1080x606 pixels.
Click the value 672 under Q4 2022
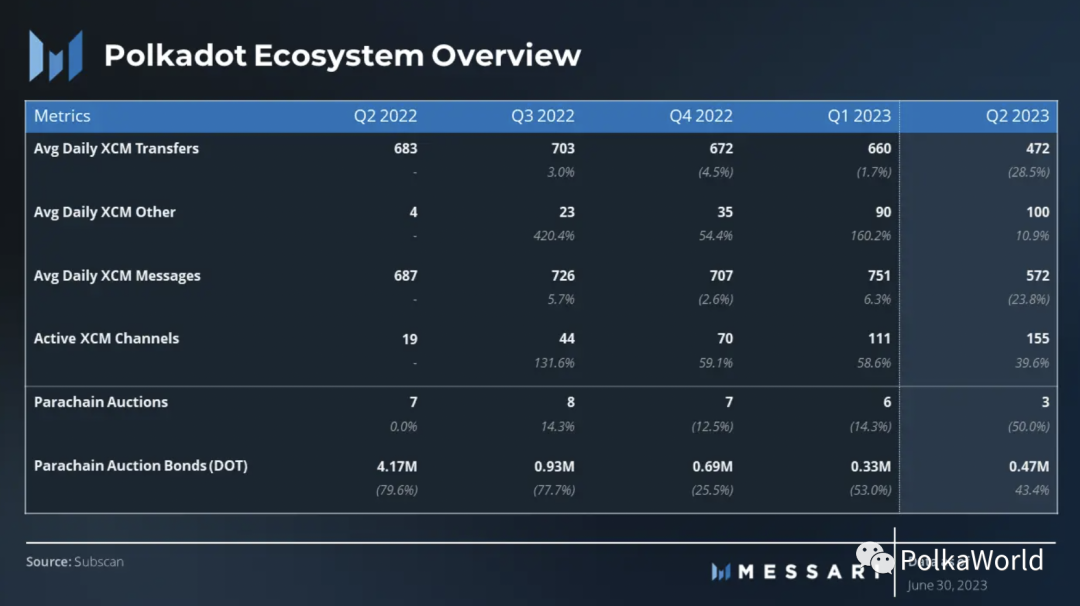click(x=721, y=149)
